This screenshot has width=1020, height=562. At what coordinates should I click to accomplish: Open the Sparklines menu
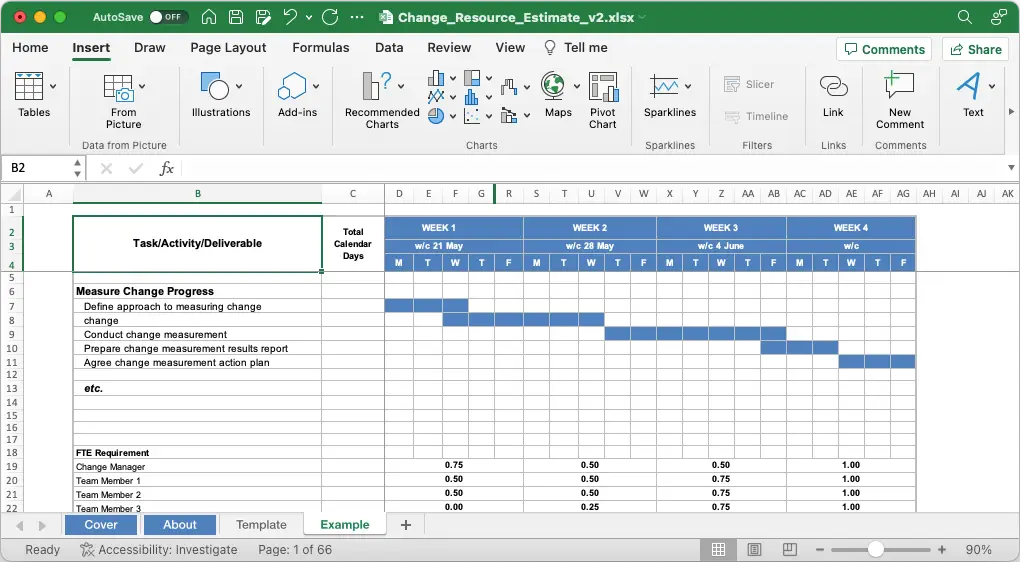670,95
